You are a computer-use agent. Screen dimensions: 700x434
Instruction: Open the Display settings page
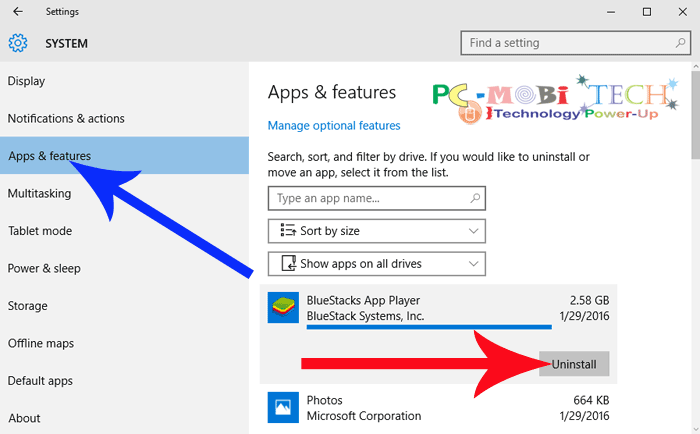124,81
